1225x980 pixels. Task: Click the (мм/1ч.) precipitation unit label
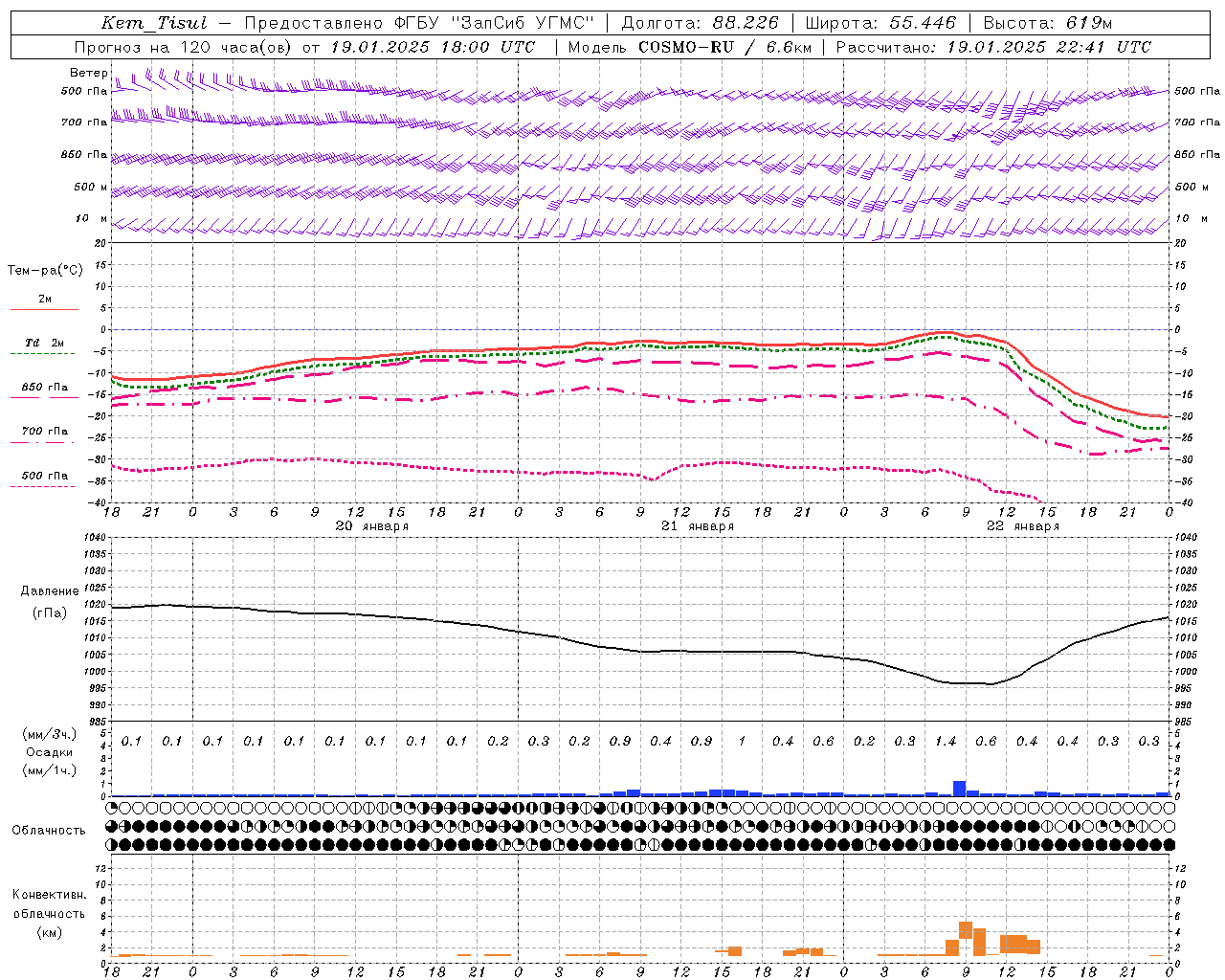[x=50, y=770]
